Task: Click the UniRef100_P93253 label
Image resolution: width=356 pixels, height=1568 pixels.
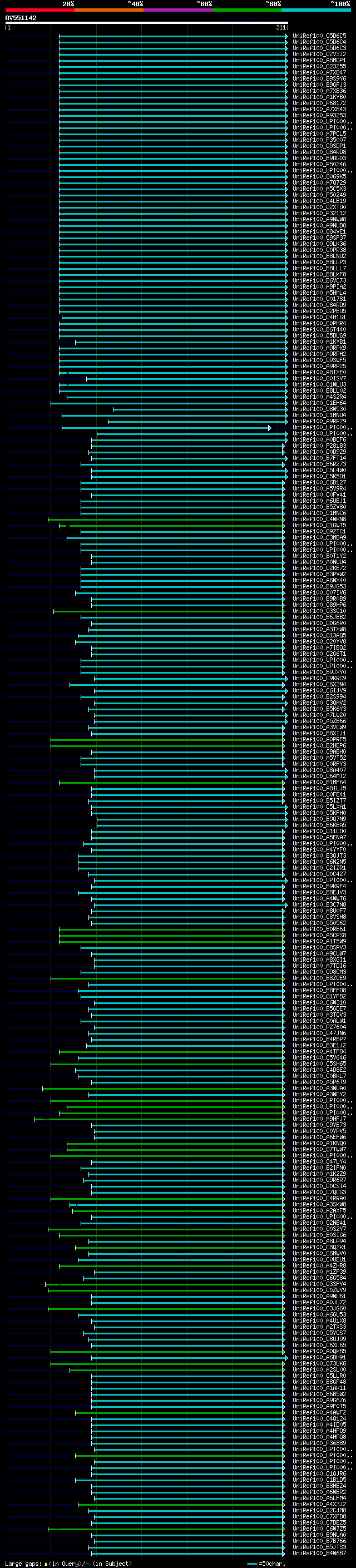Action: (319, 116)
